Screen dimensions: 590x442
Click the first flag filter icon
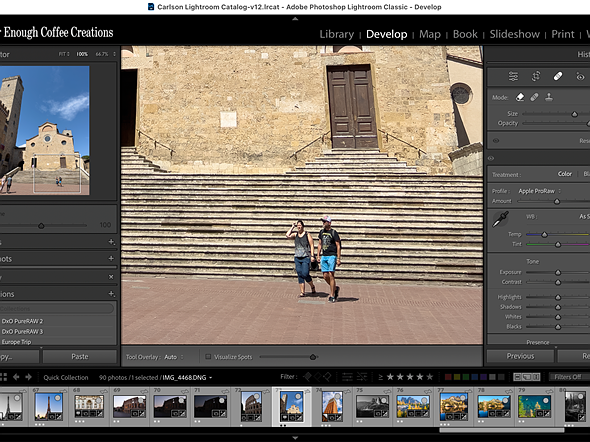pos(307,377)
